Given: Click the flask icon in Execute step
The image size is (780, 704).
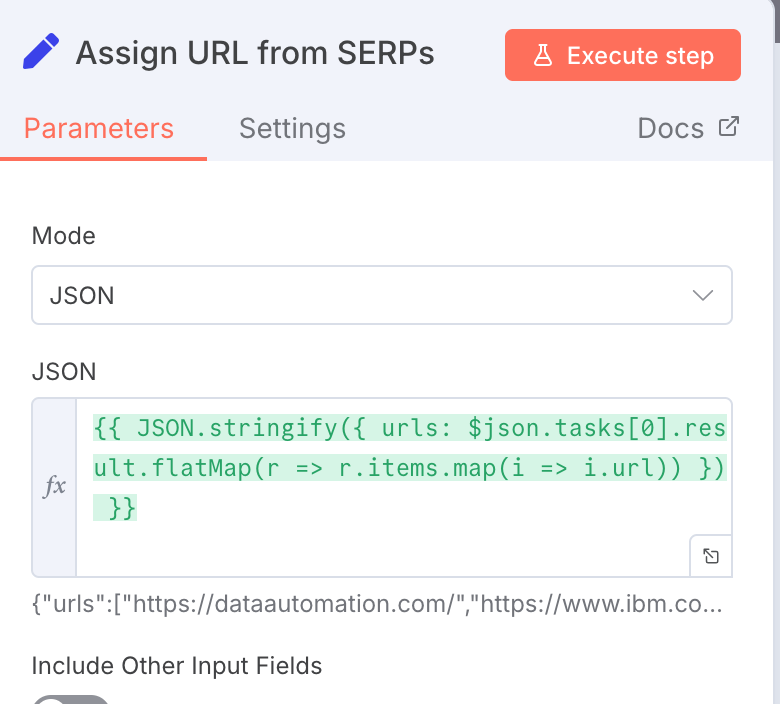Looking at the screenshot, I should [543, 55].
